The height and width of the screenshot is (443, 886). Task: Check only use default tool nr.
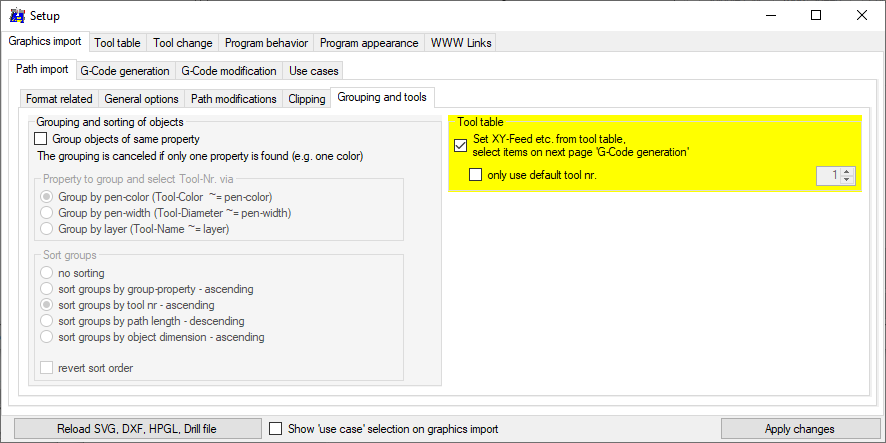tap(476, 175)
